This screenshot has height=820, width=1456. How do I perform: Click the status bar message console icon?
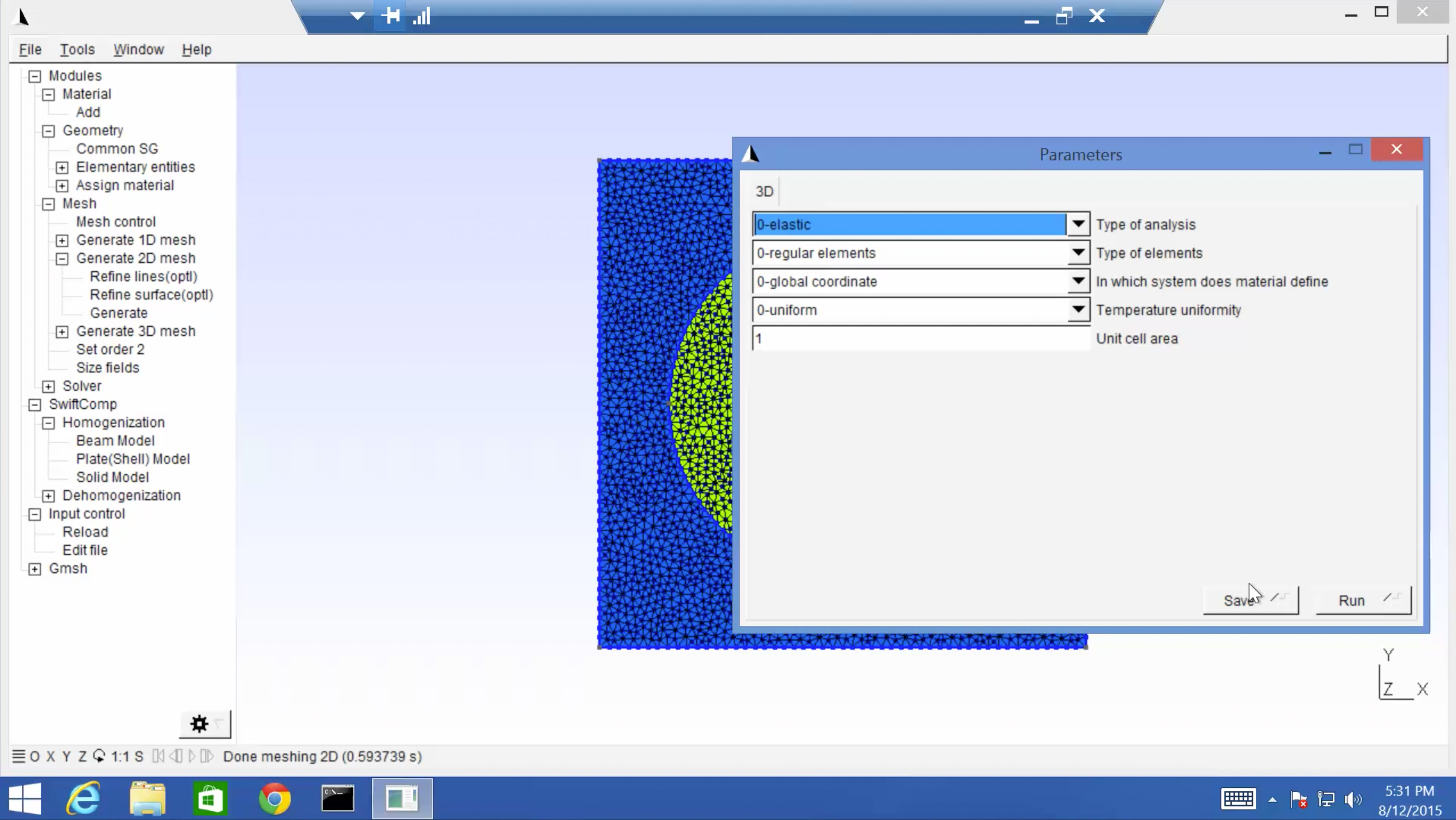[18, 756]
